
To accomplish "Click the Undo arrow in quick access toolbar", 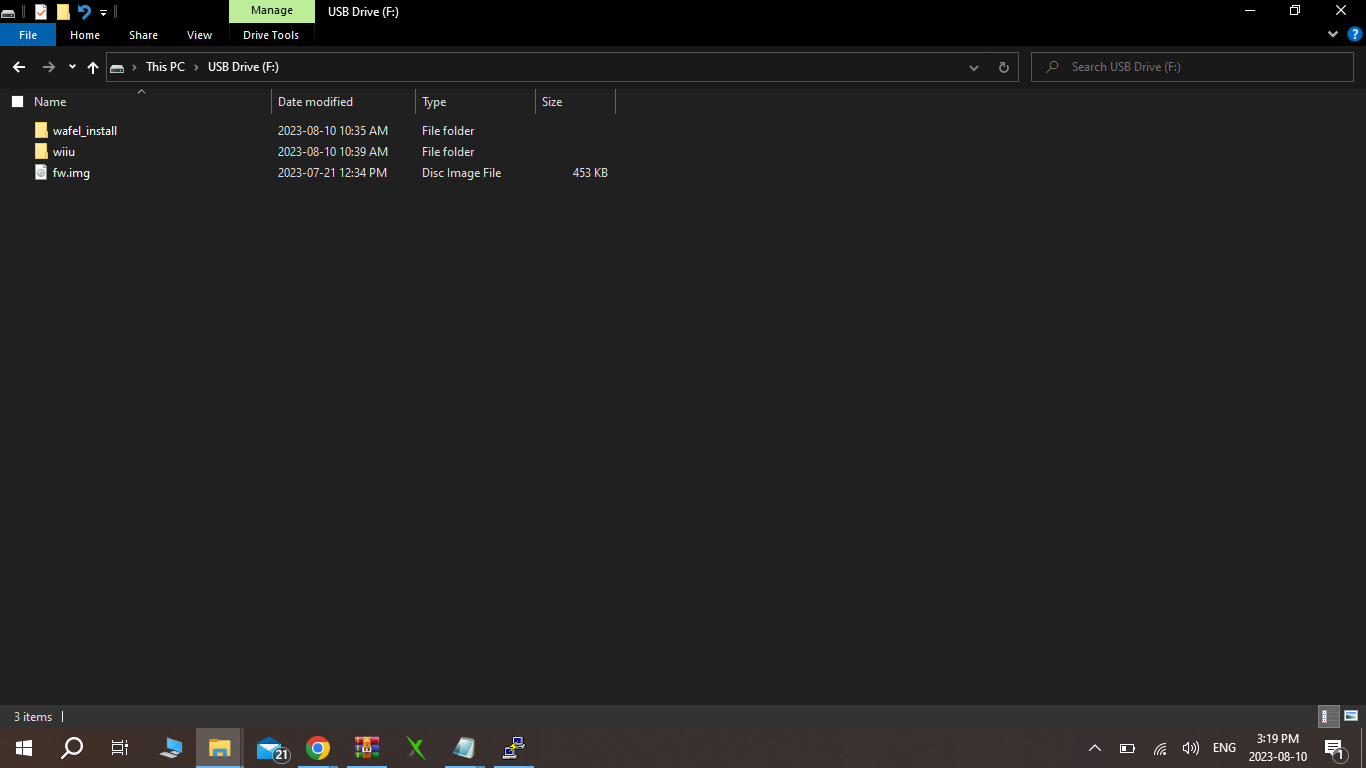I will pos(84,12).
